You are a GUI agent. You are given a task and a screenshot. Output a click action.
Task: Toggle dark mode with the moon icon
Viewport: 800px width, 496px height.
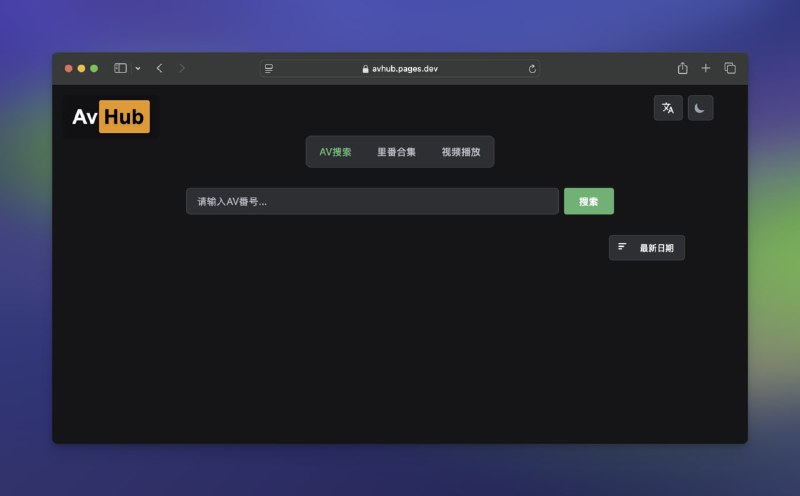pos(700,108)
